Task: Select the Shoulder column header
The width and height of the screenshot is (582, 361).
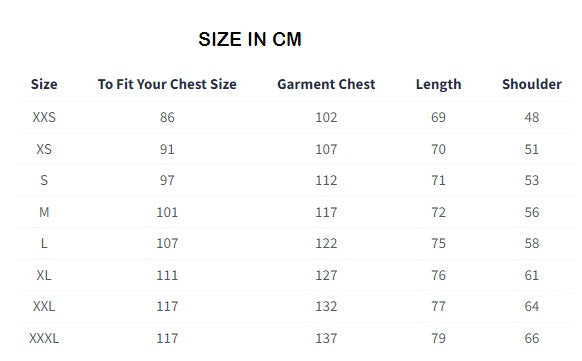Action: point(532,84)
